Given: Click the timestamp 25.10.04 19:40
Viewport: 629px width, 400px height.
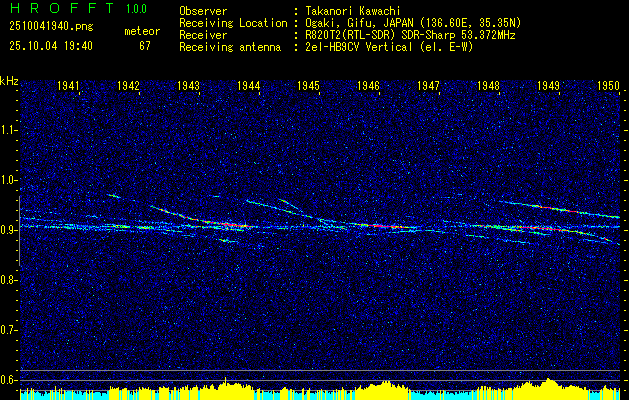Looking at the screenshot, I should (x=51, y=46).
